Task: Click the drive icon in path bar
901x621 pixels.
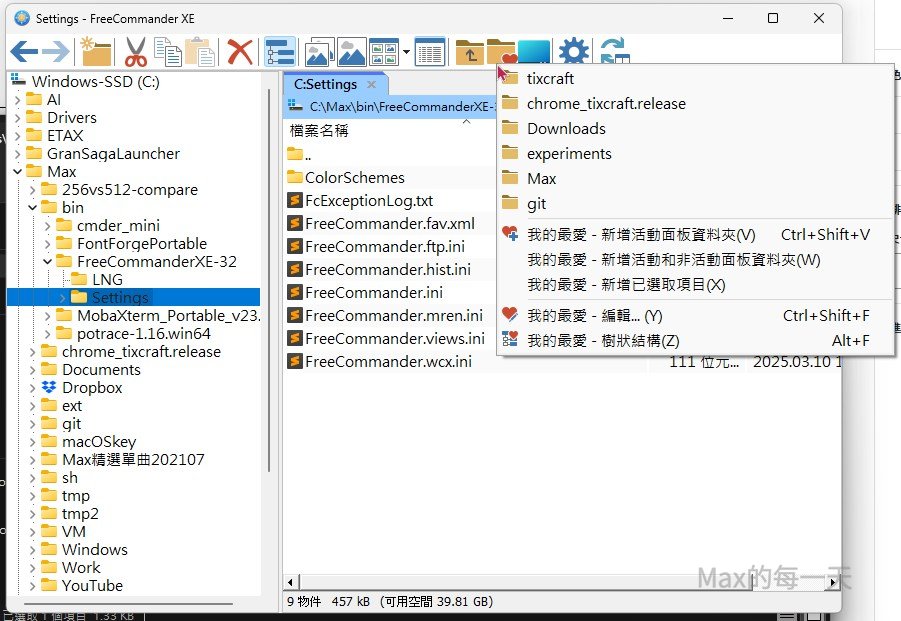Action: click(295, 106)
